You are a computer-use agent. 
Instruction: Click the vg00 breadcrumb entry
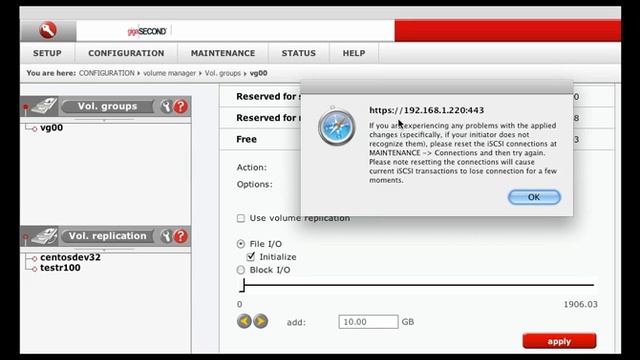(258, 73)
